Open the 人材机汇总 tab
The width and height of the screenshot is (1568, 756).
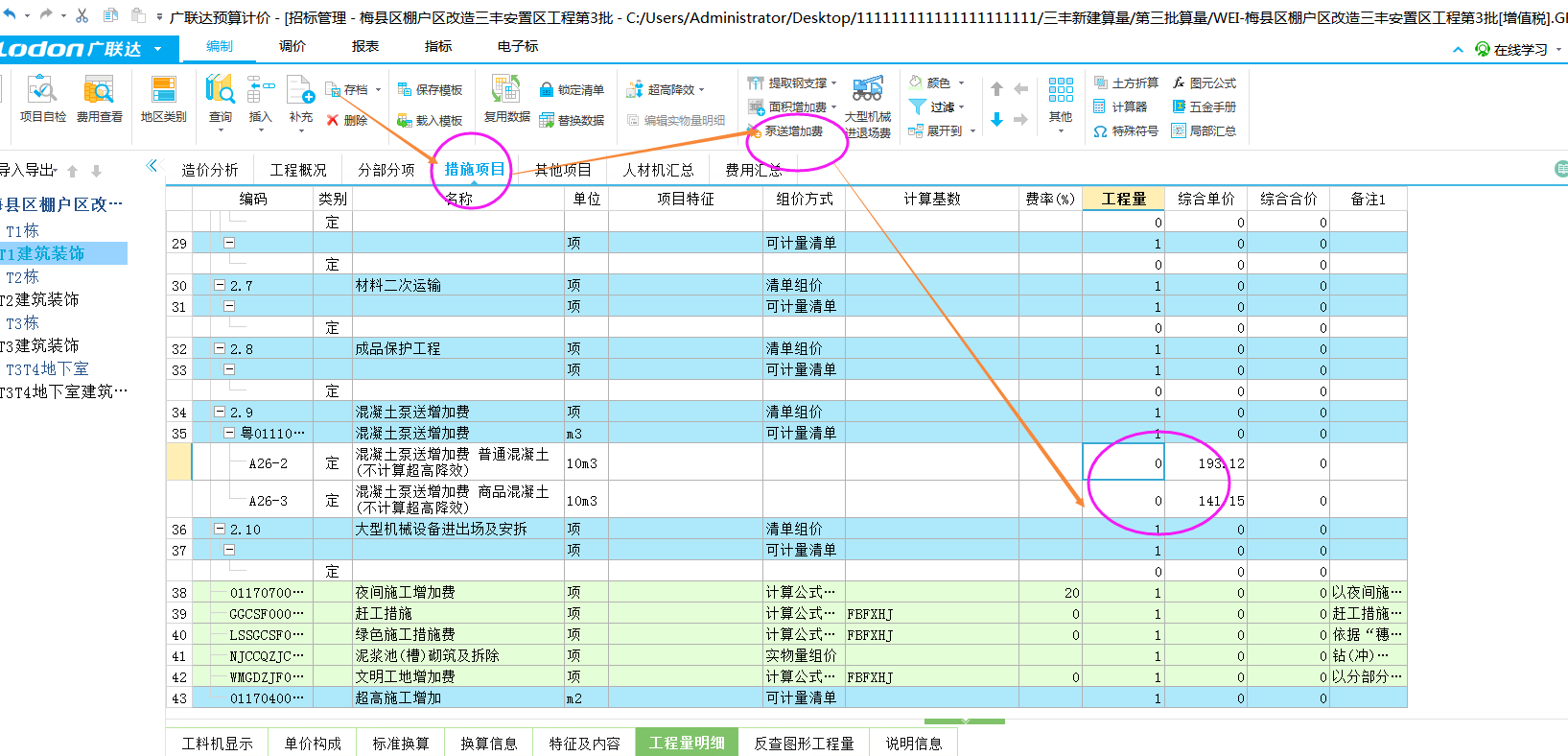point(658,170)
